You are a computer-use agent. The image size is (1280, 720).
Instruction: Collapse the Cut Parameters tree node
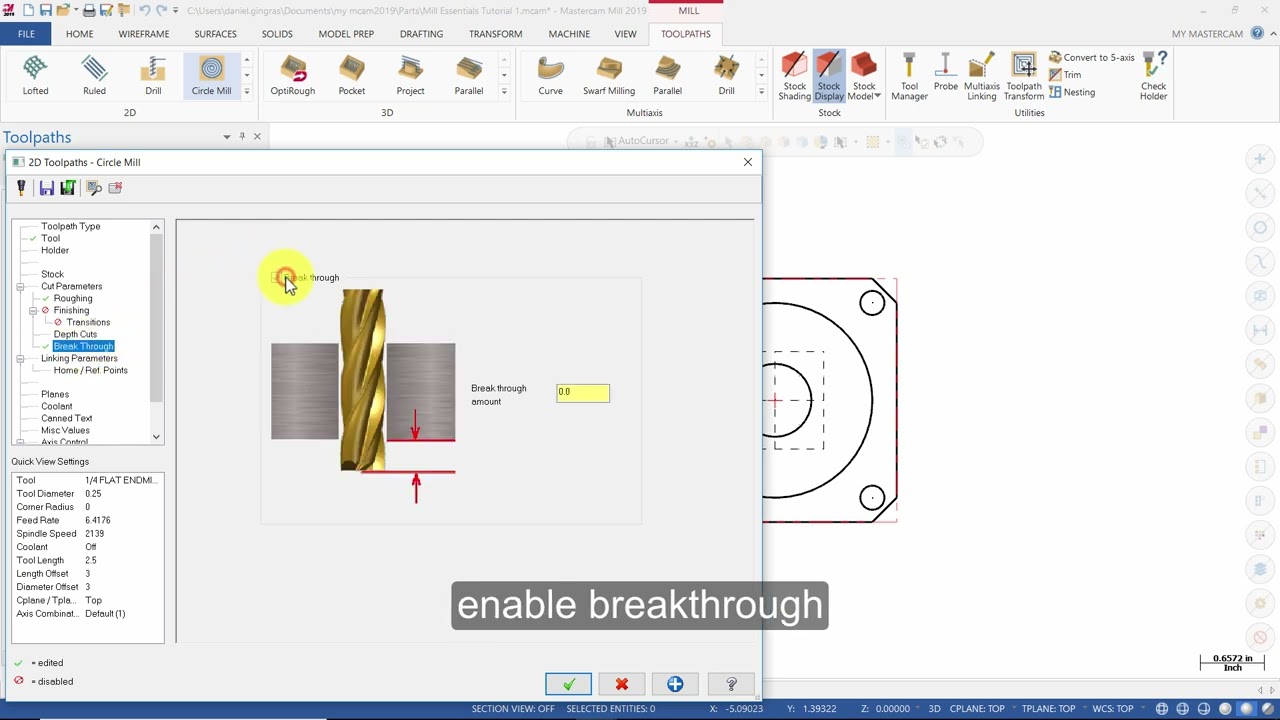[x=20, y=286]
